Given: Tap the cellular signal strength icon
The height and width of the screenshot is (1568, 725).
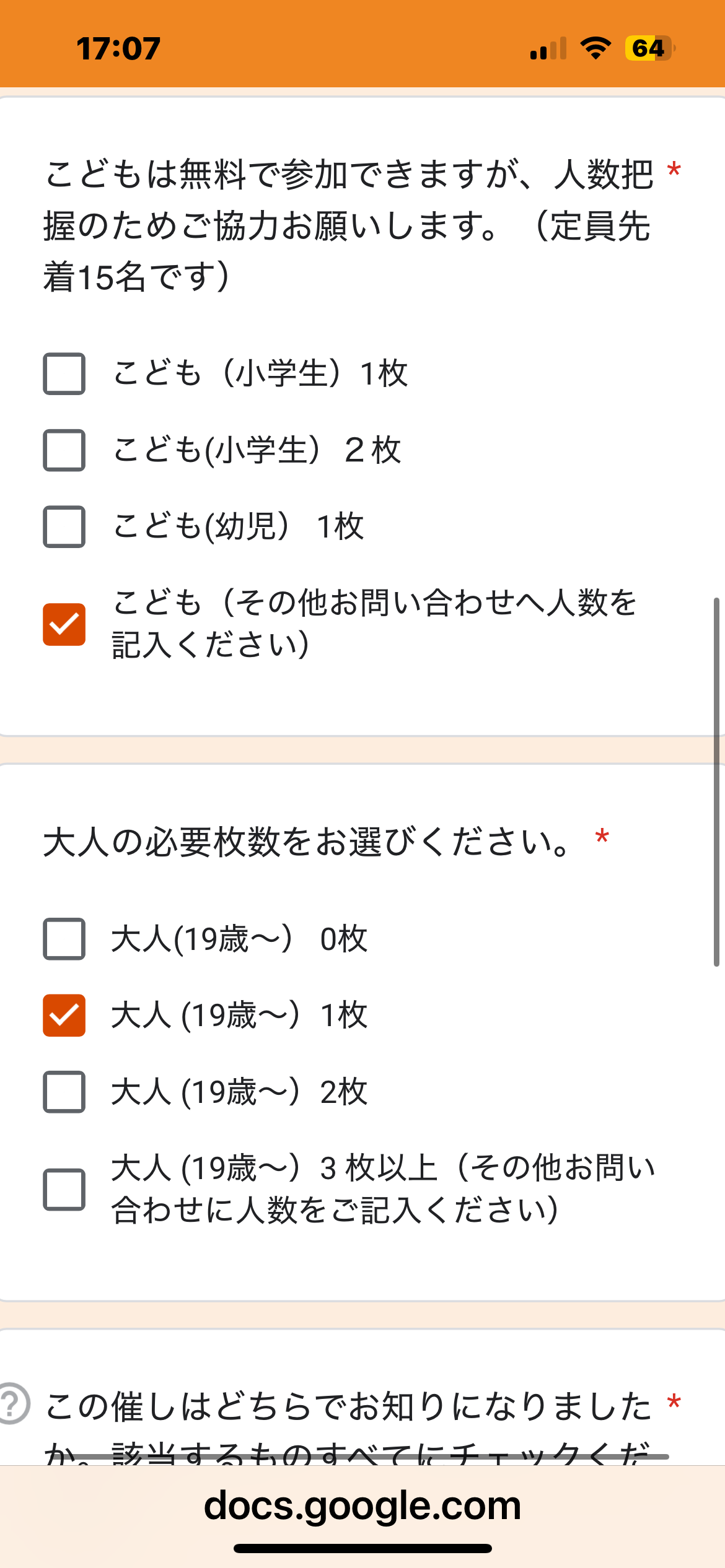Looking at the screenshot, I should 548,49.
